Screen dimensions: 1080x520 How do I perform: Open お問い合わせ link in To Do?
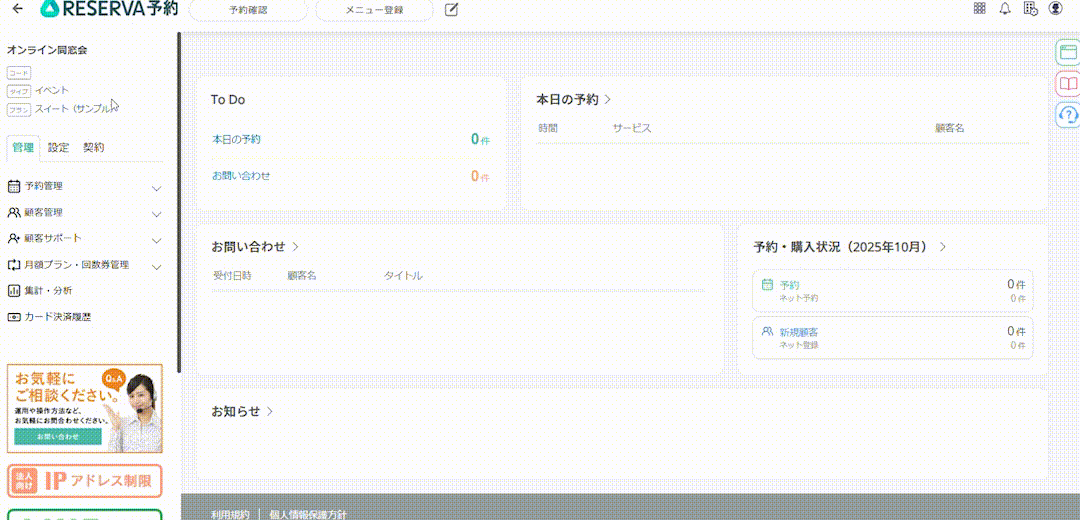tap(241, 176)
